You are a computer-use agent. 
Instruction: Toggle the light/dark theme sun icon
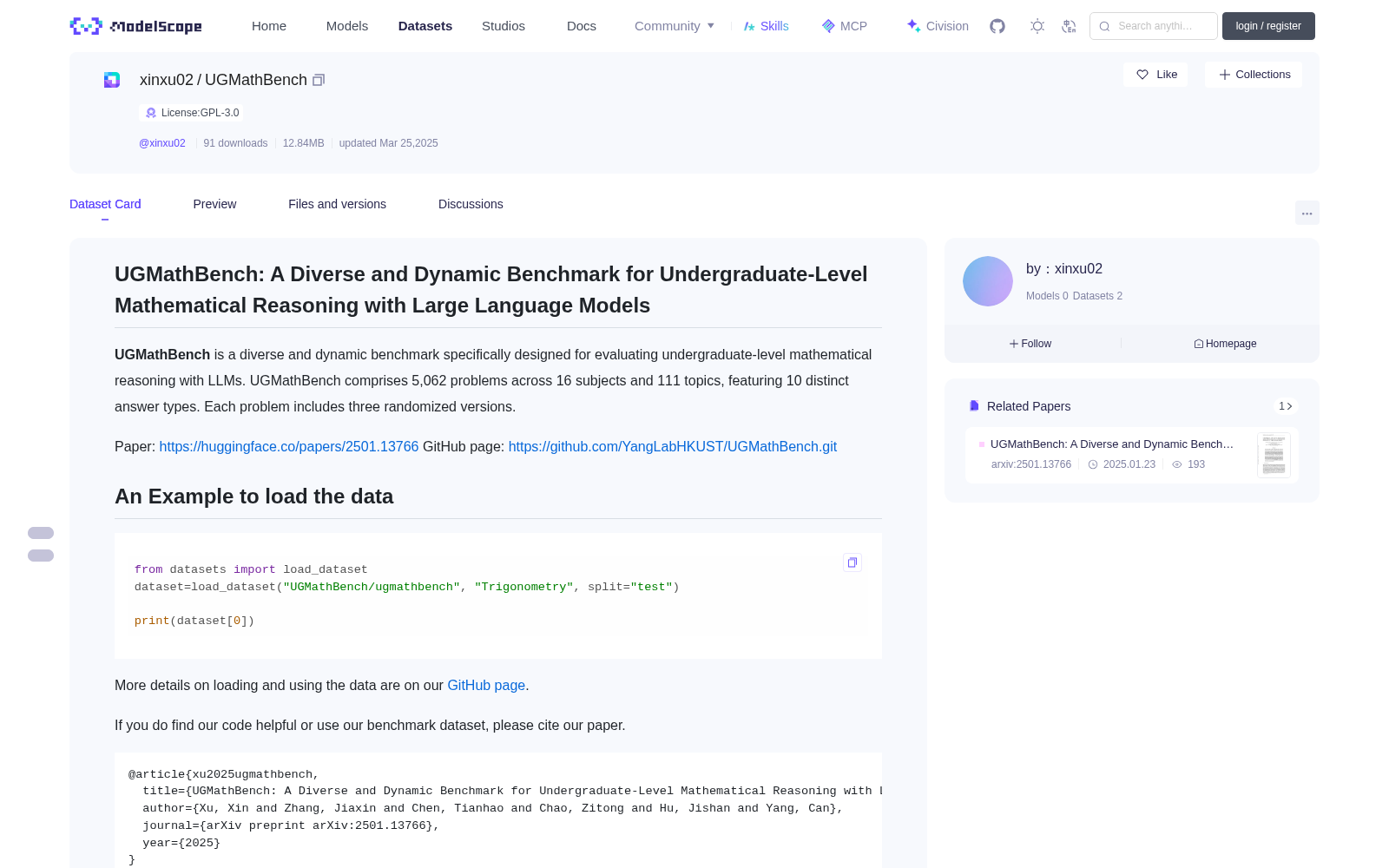1037,26
